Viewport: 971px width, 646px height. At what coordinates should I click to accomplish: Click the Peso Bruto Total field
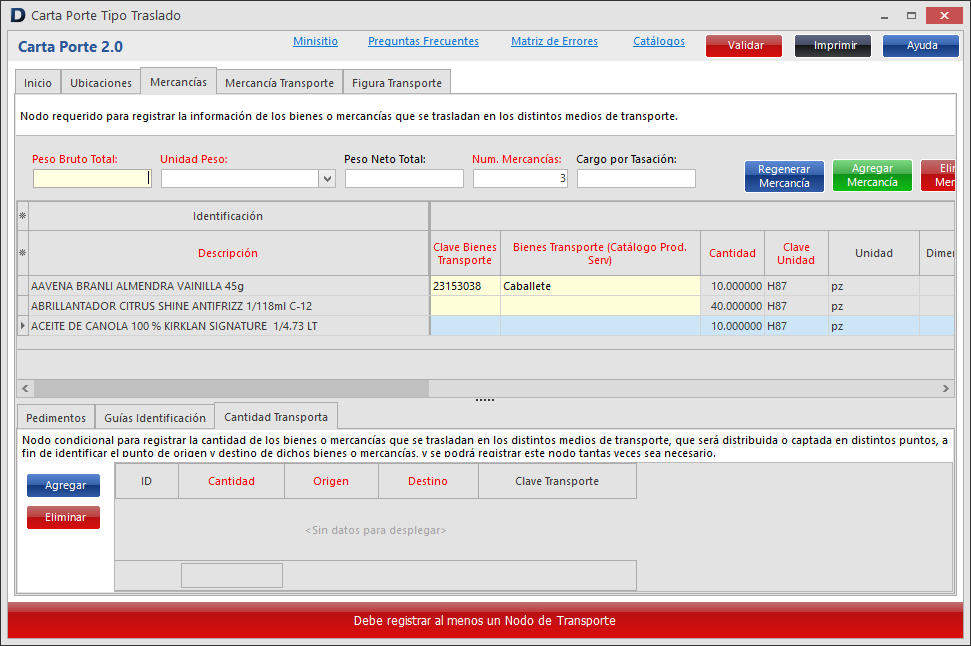coord(91,179)
